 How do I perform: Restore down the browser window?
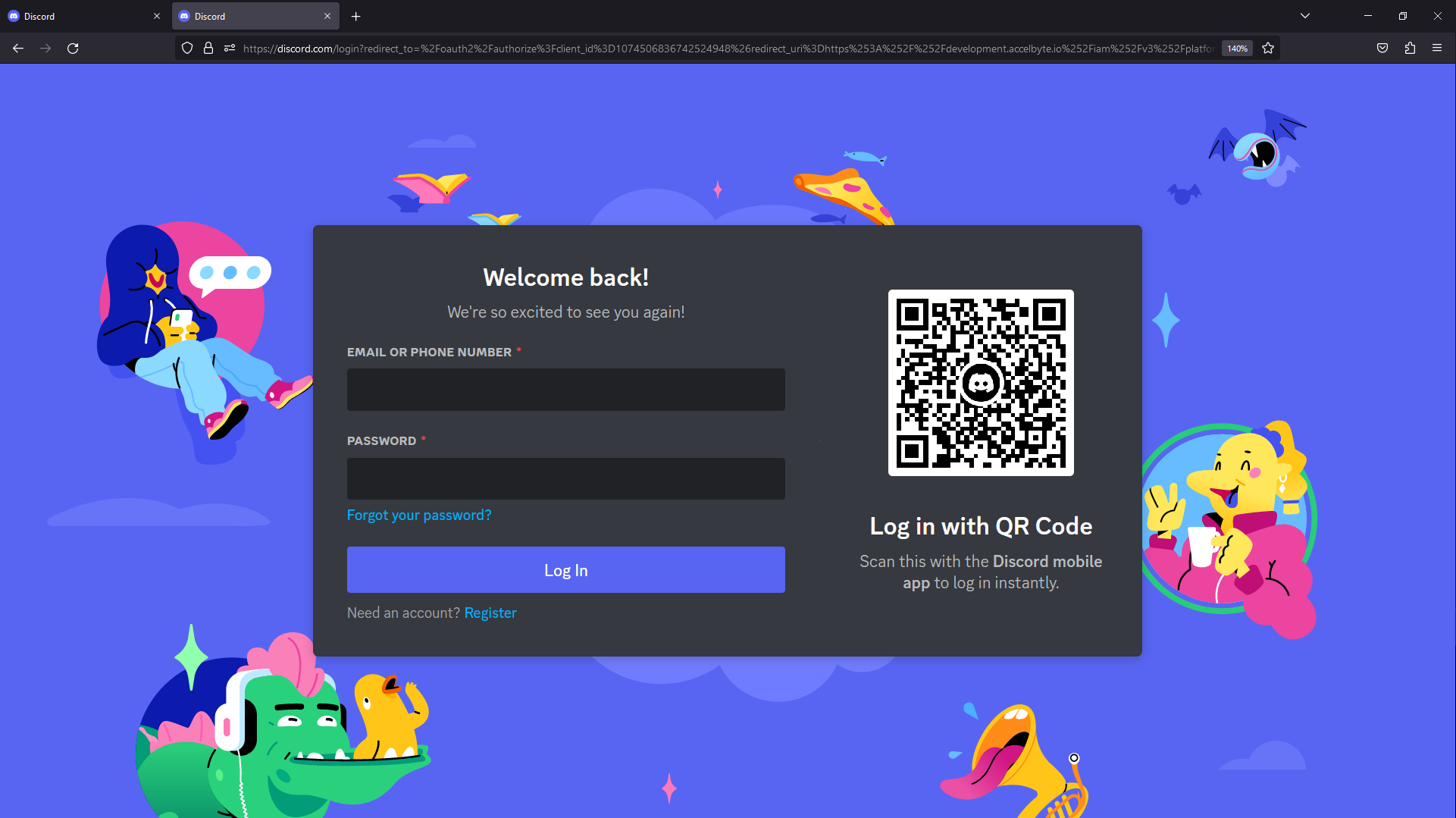coord(1403,16)
